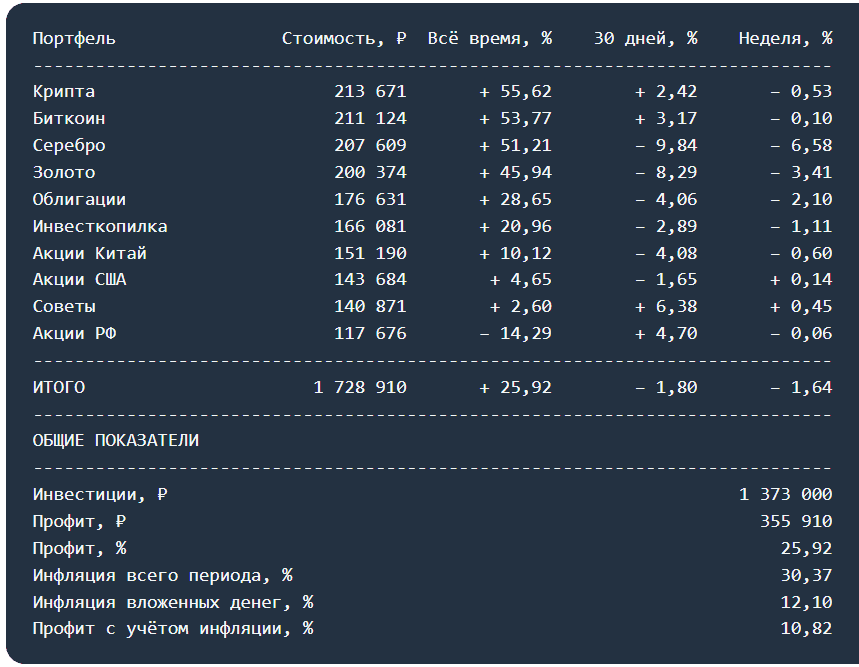Select the Советы portfolio row
The width and height of the screenshot is (859, 667).
pyautogui.click(x=432, y=306)
